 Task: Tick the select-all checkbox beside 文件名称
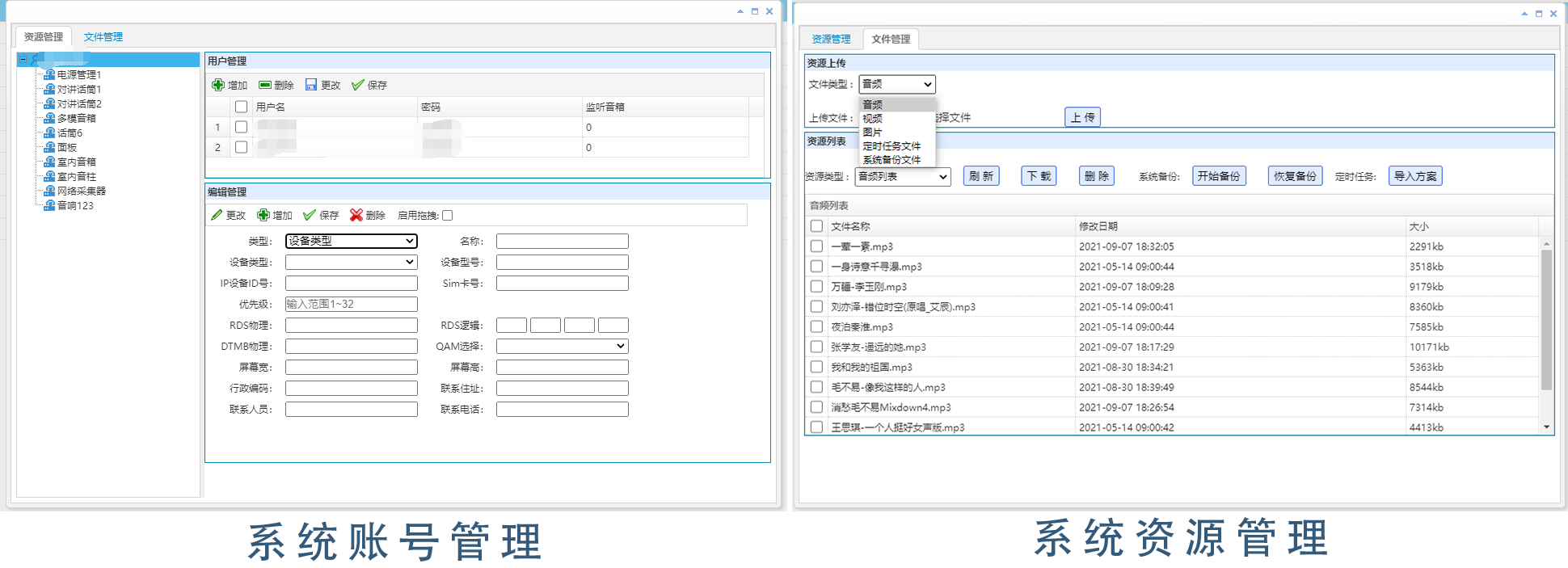[817, 226]
